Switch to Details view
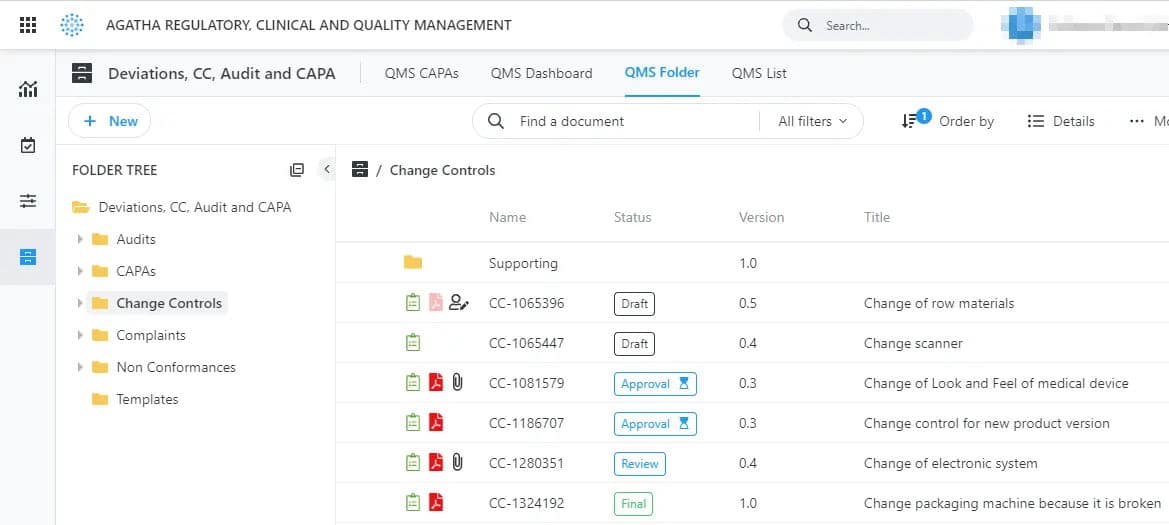The height and width of the screenshot is (525, 1169). [x=1061, y=121]
